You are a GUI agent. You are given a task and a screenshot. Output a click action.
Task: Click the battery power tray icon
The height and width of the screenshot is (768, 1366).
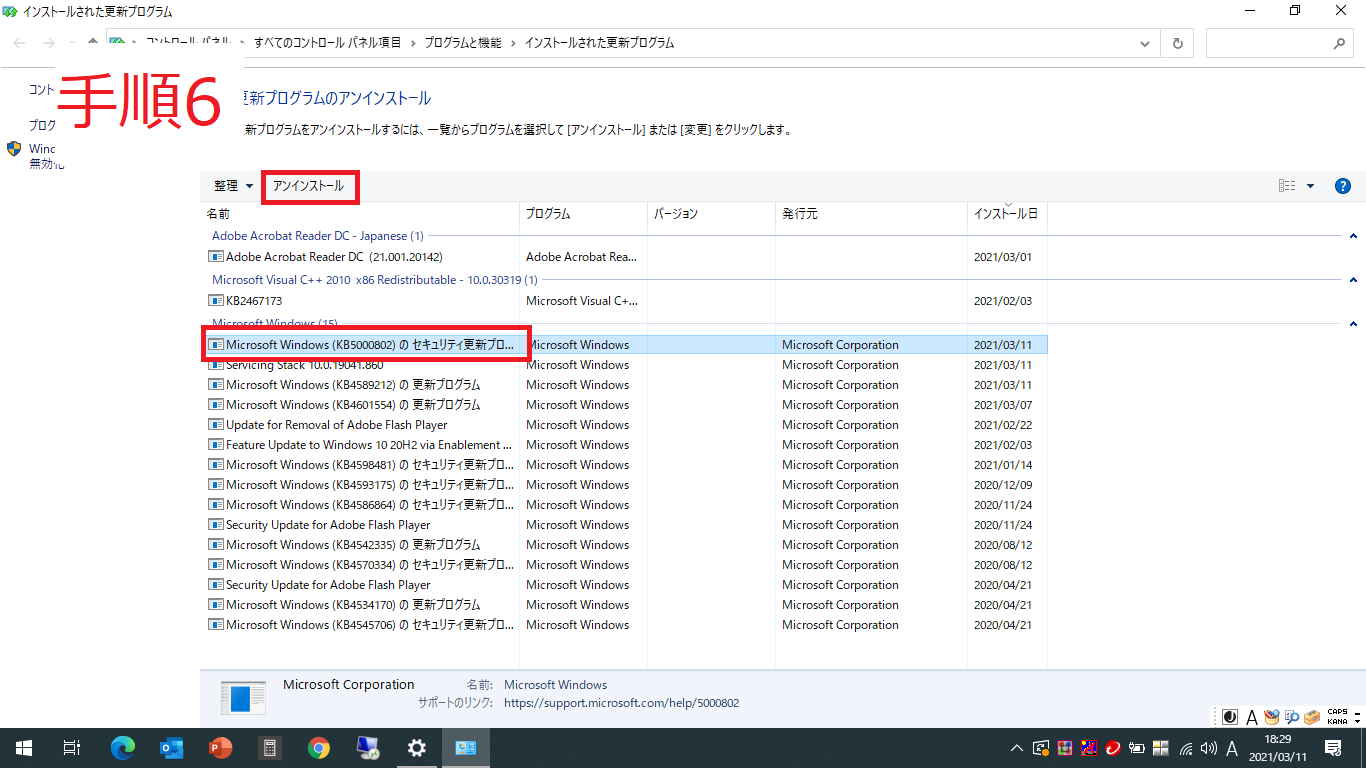[x=1137, y=748]
